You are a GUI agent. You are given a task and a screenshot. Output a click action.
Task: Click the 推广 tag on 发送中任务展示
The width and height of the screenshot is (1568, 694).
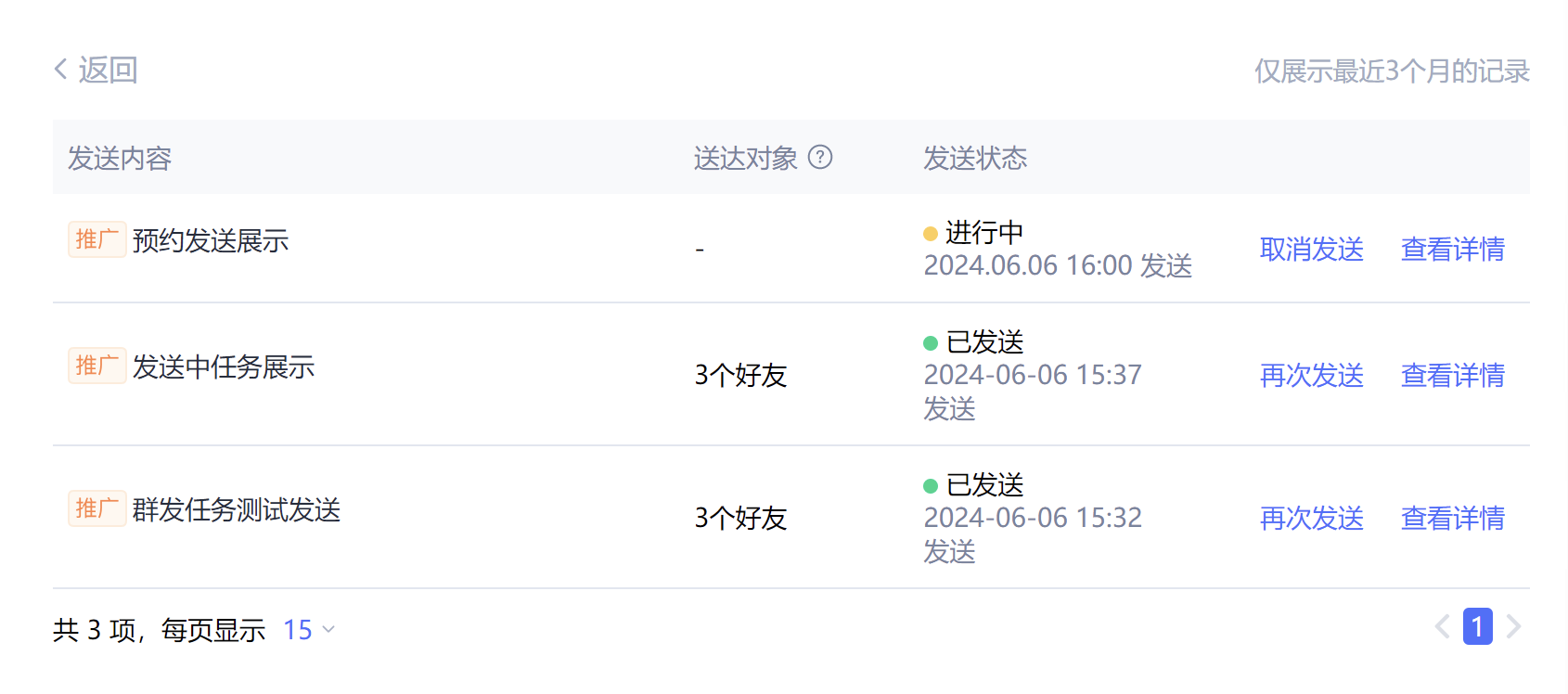[97, 366]
